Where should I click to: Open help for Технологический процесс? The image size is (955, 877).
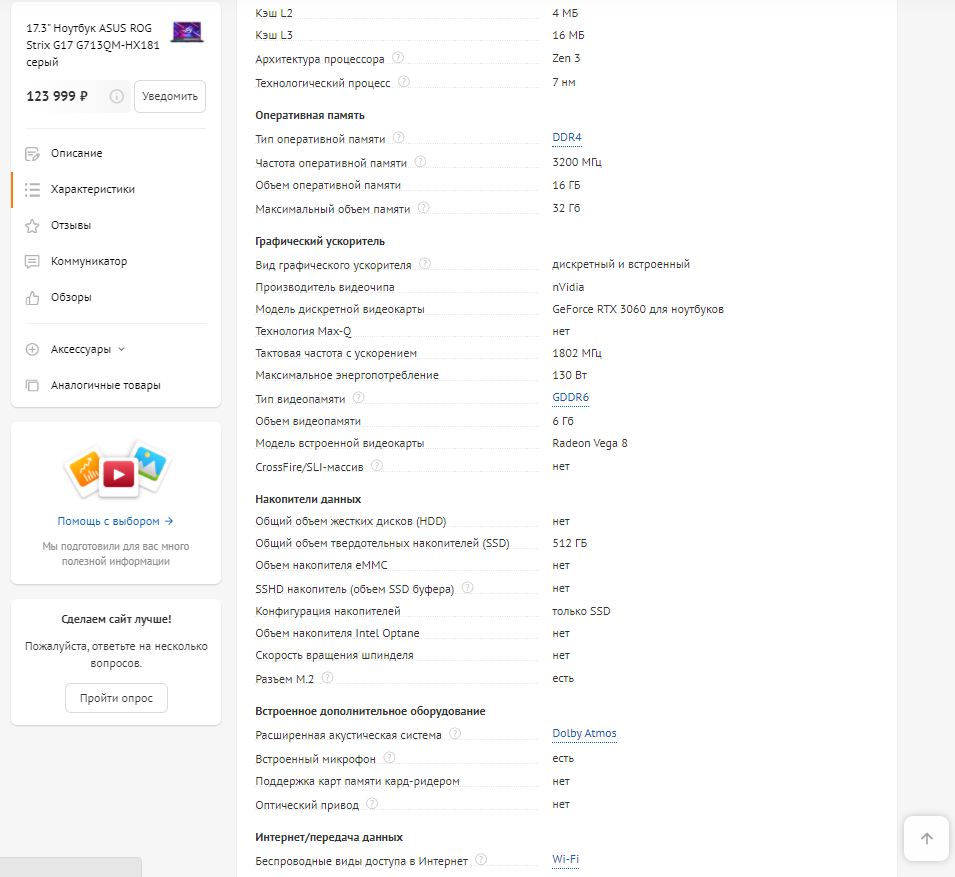tap(404, 82)
